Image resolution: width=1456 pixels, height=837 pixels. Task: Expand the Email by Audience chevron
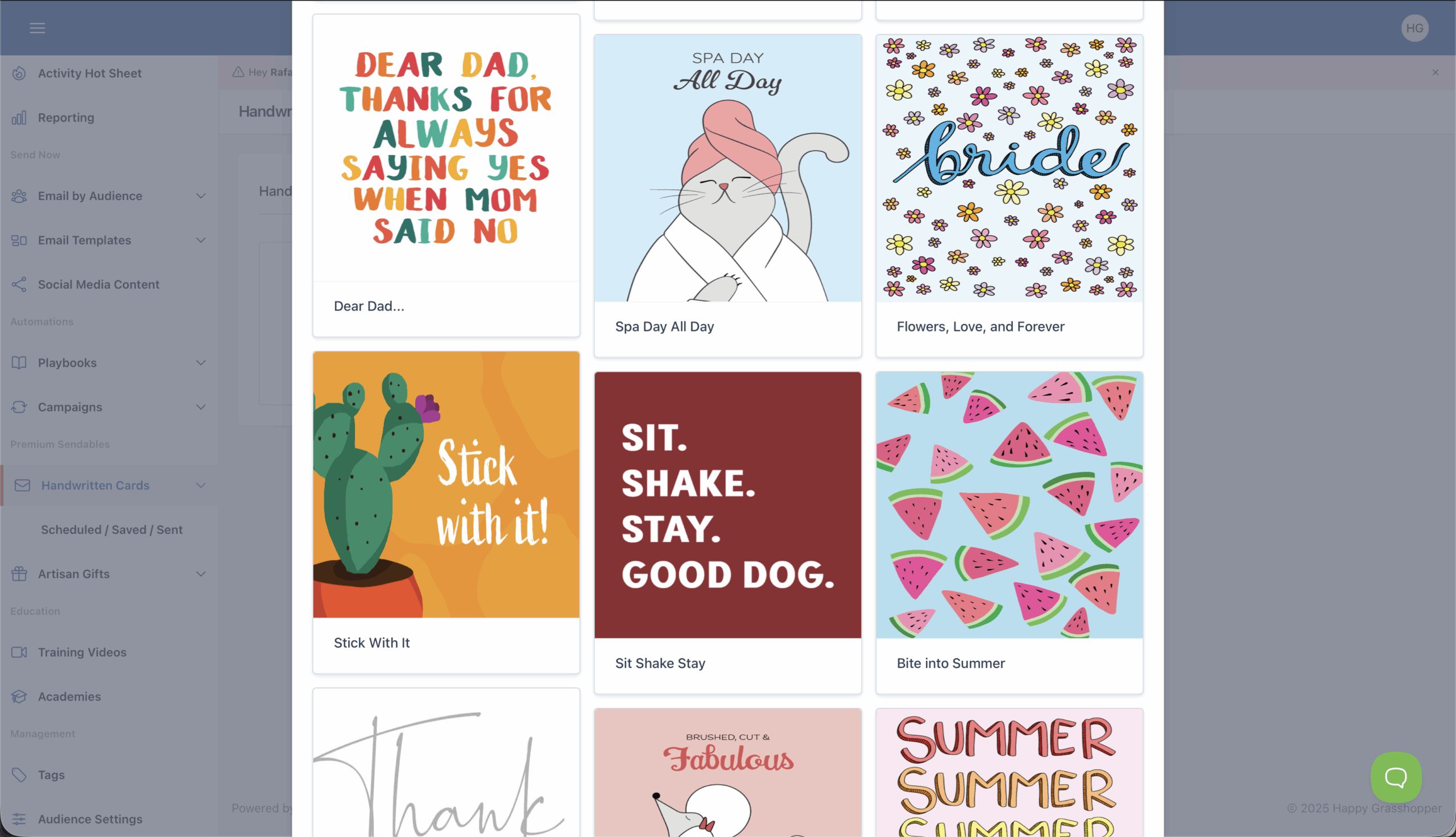coord(201,196)
